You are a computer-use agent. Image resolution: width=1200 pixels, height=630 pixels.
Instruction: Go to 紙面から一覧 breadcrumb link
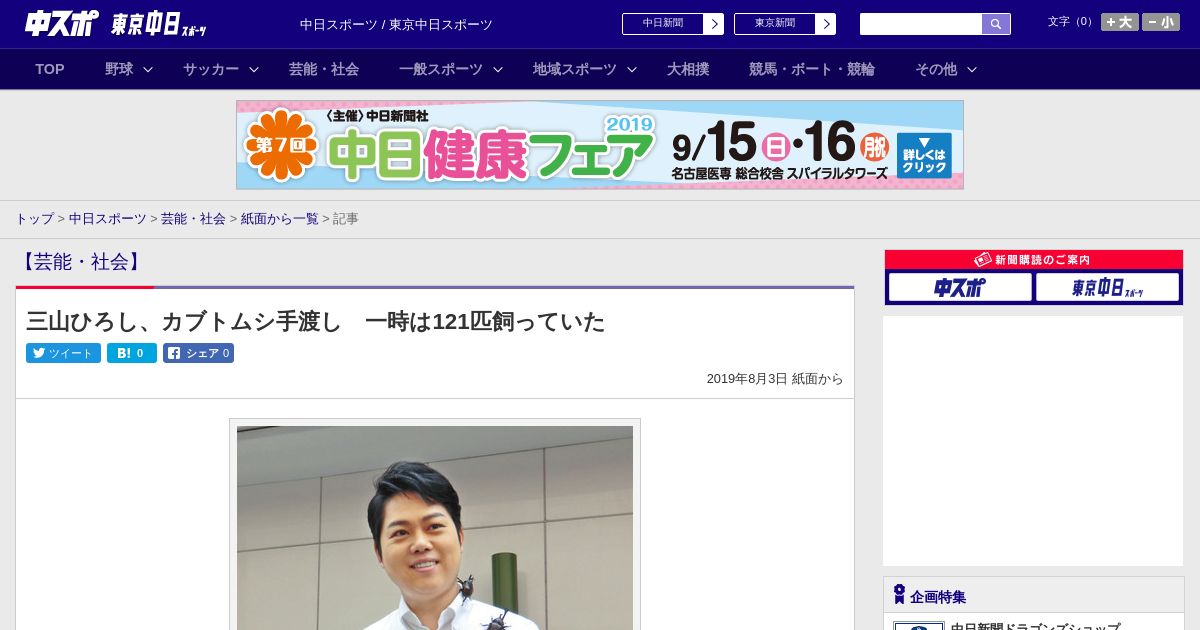pyautogui.click(x=279, y=219)
